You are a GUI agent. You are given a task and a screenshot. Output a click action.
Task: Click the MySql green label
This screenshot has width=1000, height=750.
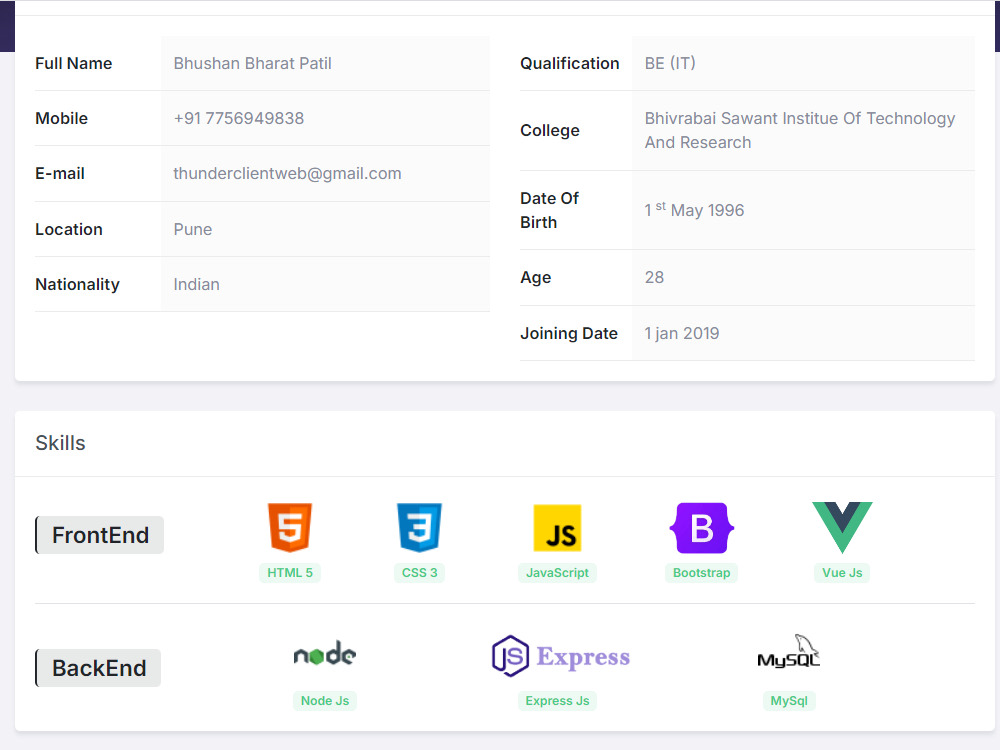coord(789,701)
